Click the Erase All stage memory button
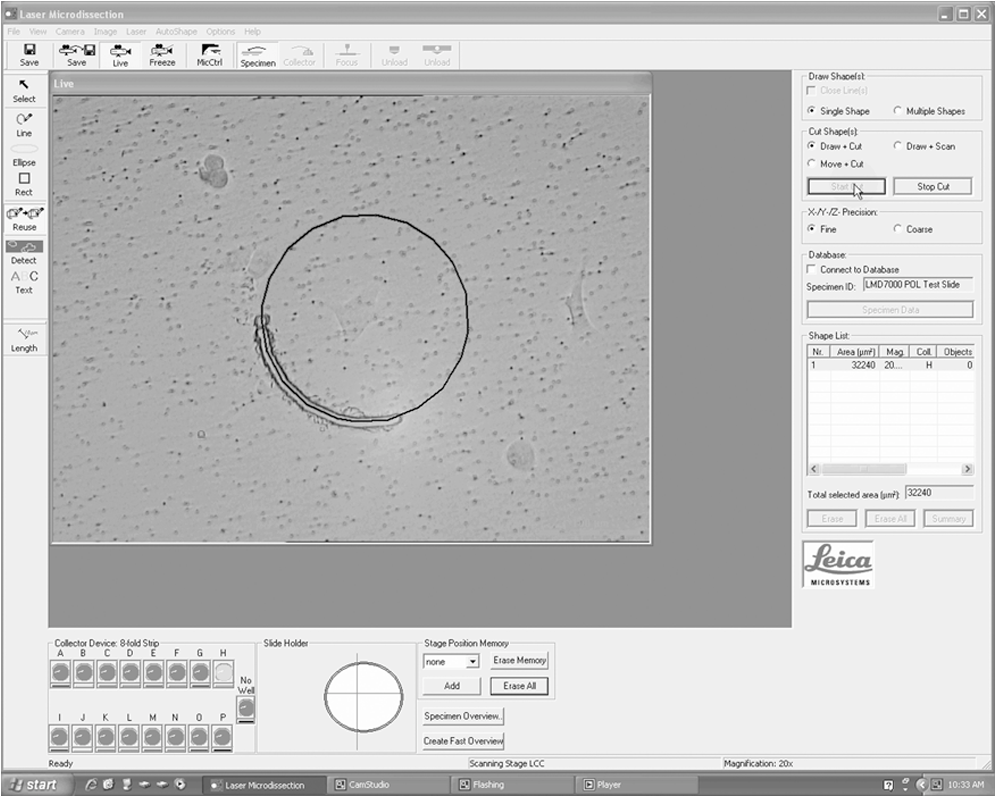 [519, 686]
